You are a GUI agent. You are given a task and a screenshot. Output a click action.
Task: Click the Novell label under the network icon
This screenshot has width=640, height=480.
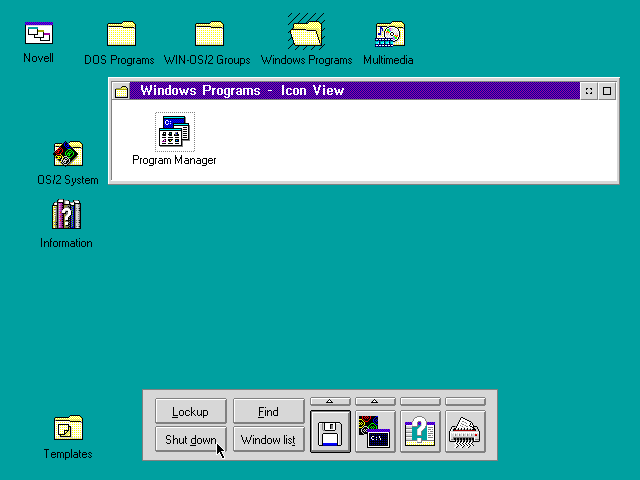[38, 58]
